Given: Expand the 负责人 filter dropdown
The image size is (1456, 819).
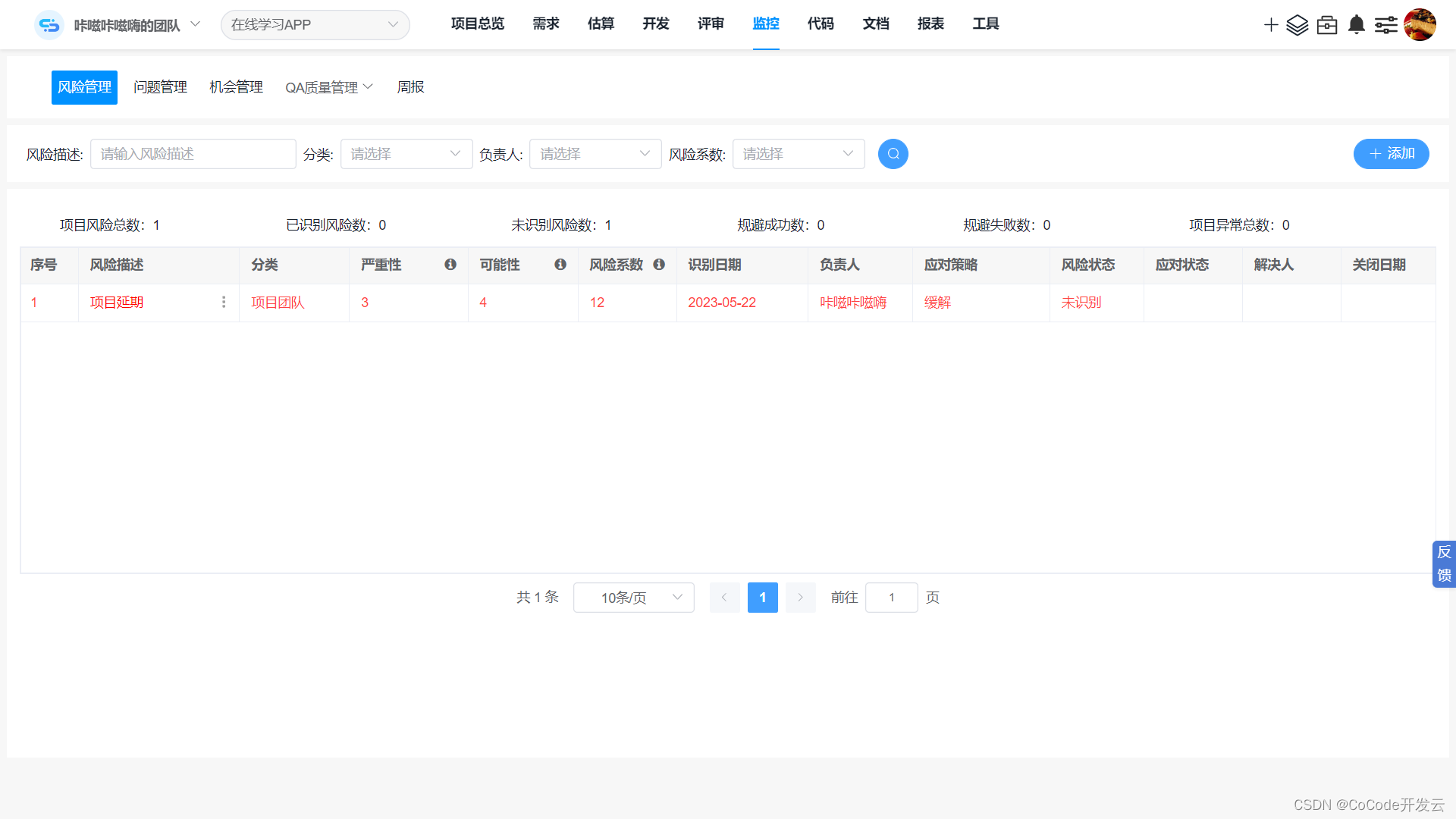Looking at the screenshot, I should click(595, 154).
